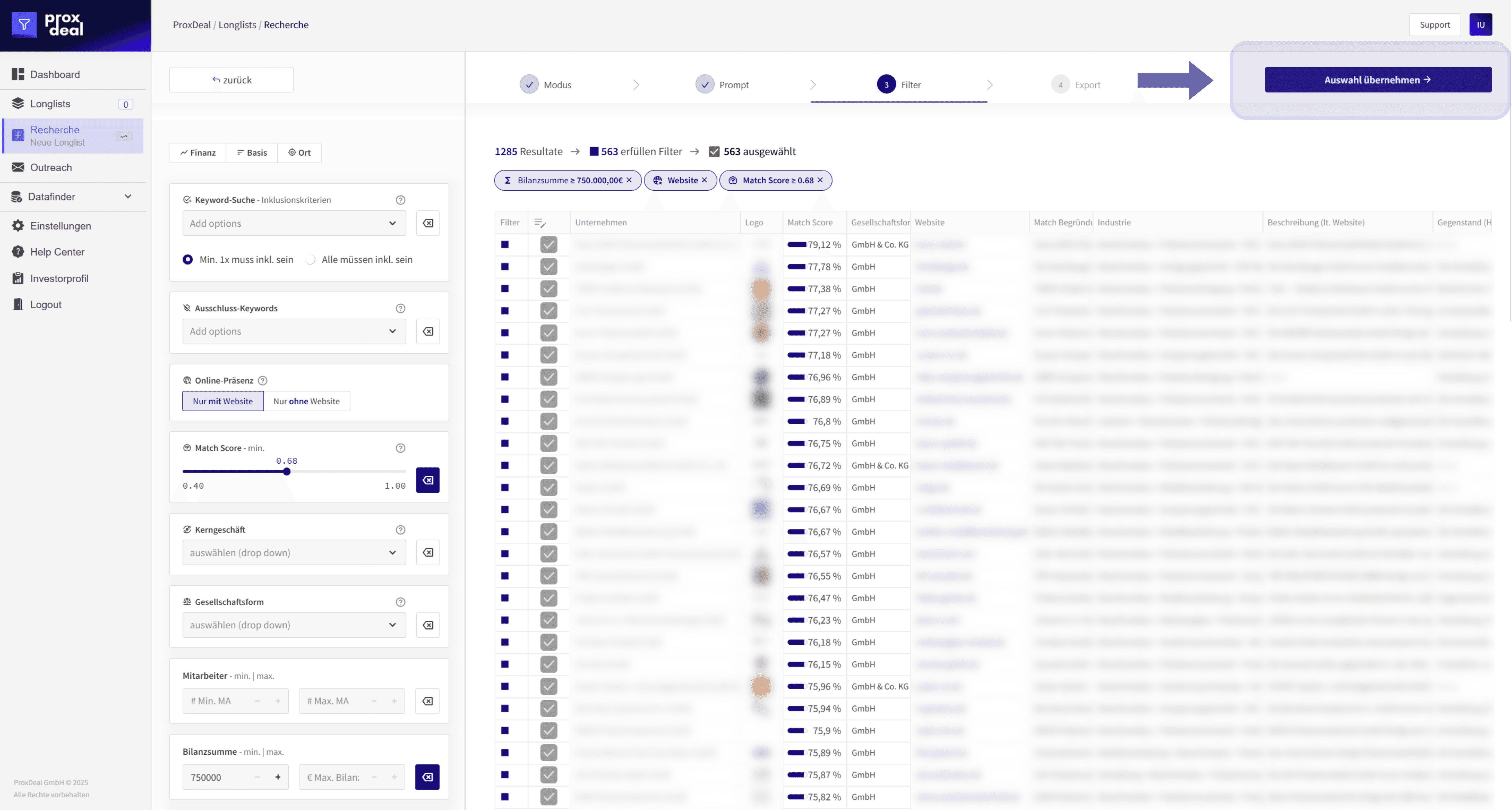
Task: Open the help icon beside Ausschluss-Keywords
Action: (x=400, y=308)
